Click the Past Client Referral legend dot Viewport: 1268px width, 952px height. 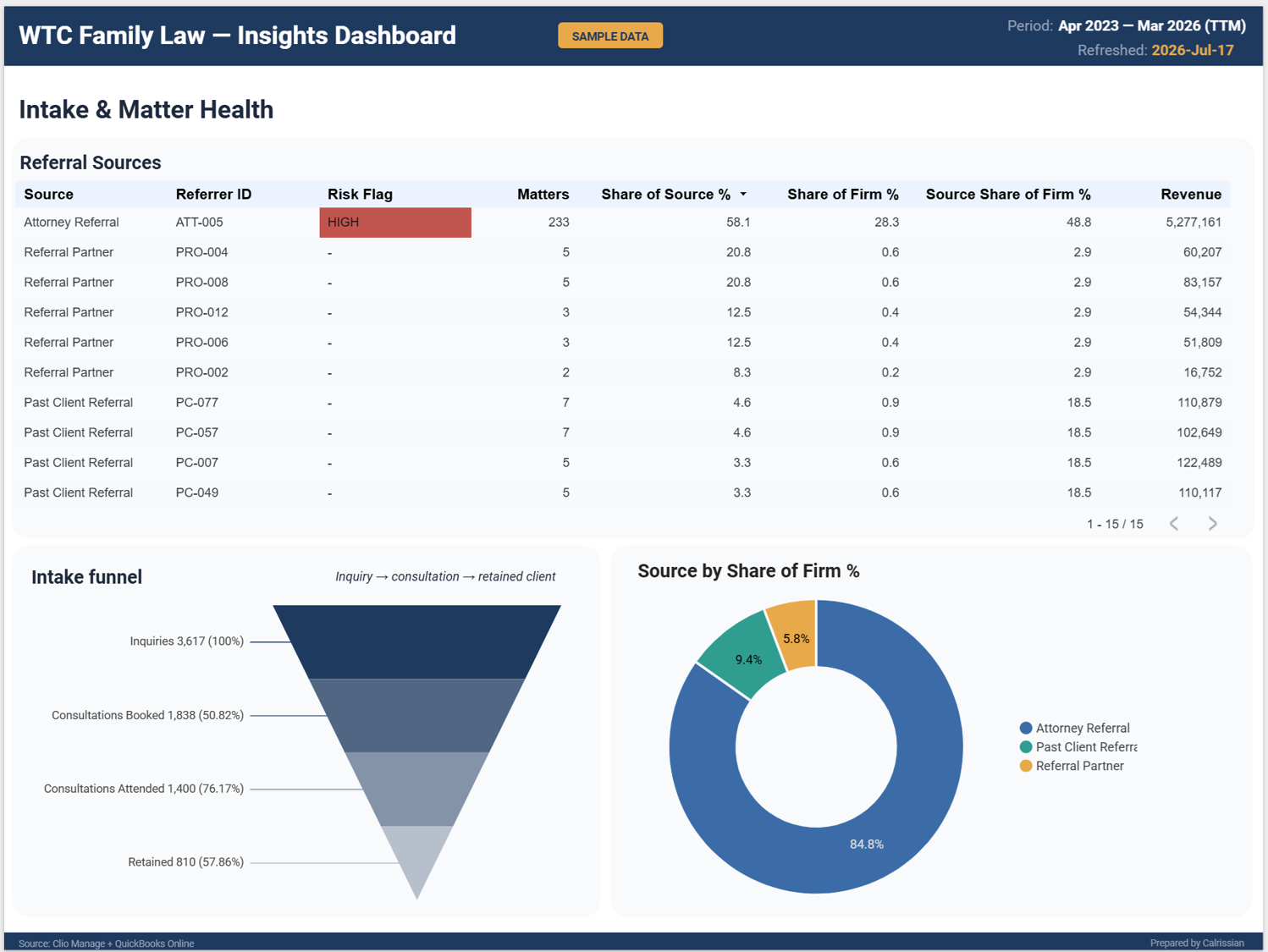coord(1026,747)
